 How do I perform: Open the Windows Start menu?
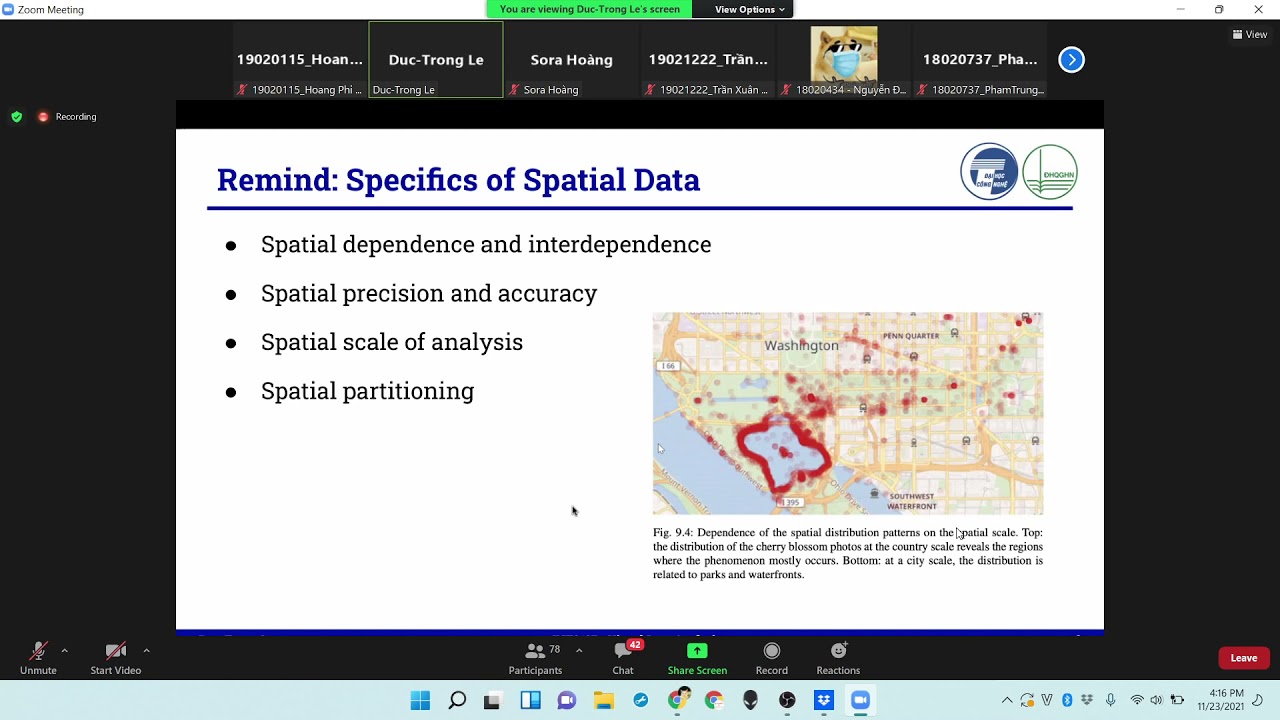click(420, 700)
